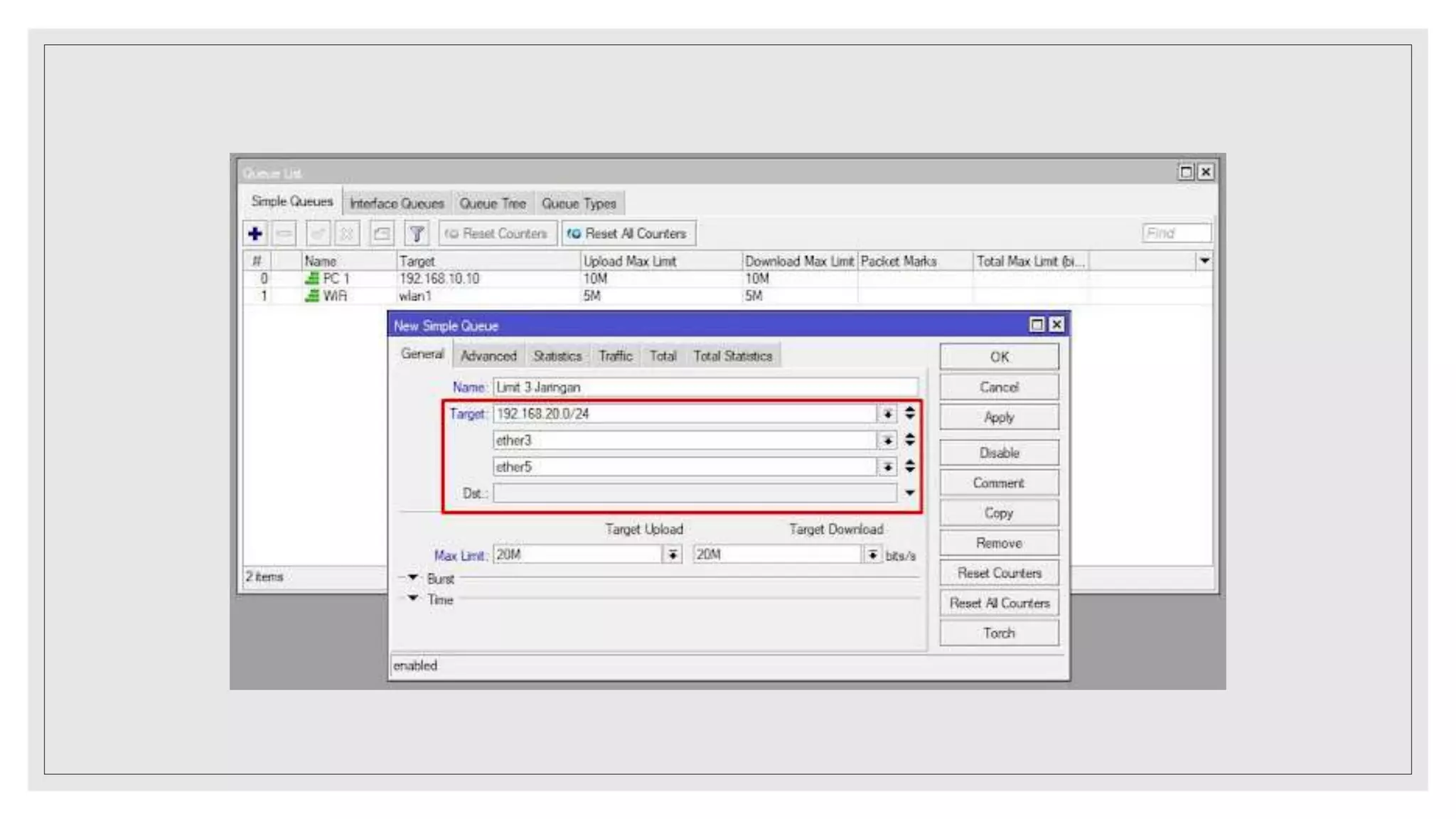Click the PC 1 queue row icon
1456x819 pixels.
pyautogui.click(x=311, y=279)
